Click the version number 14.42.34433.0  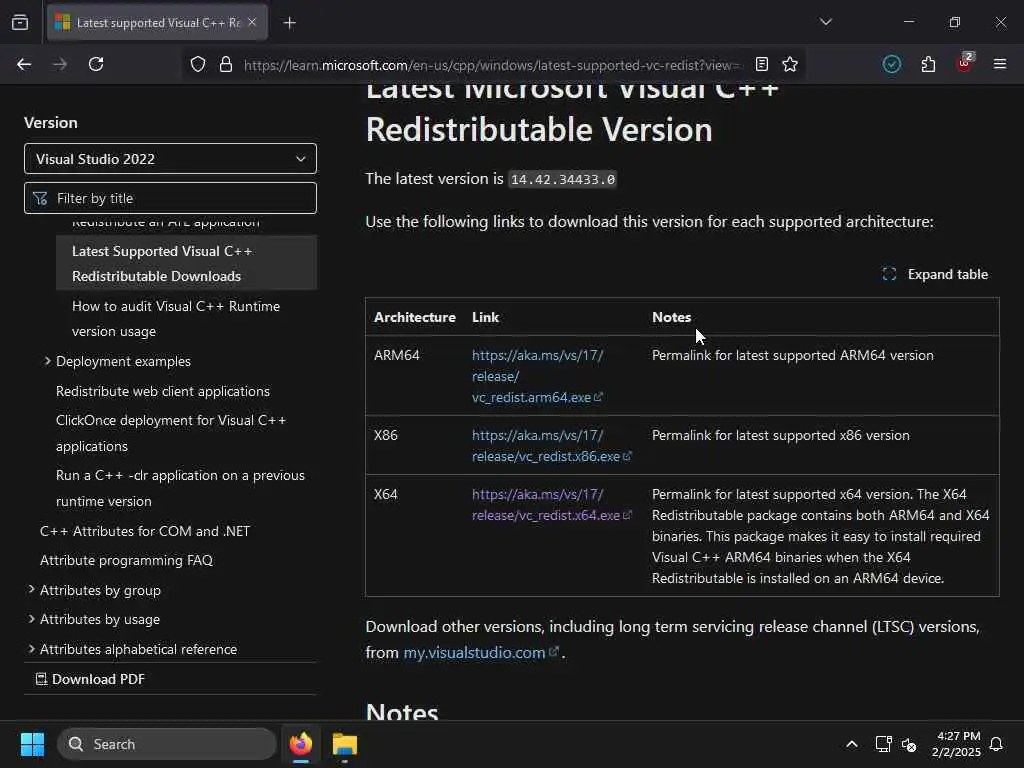[x=562, y=179]
